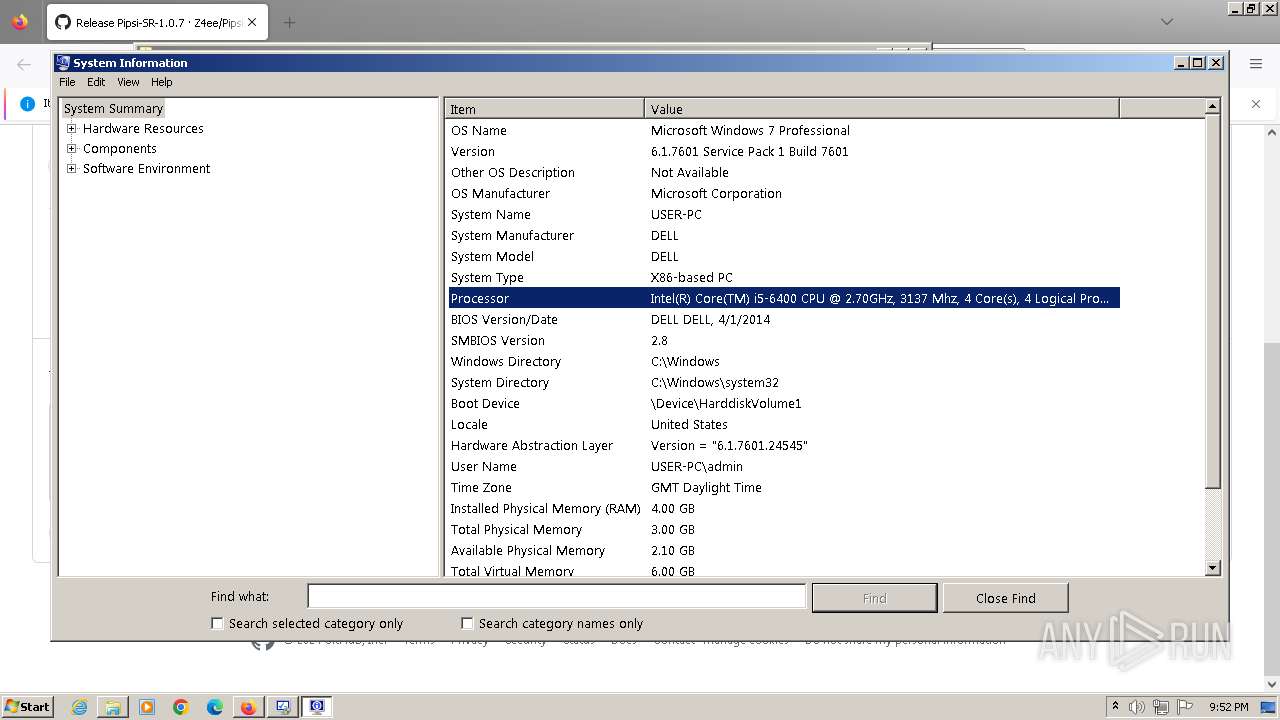This screenshot has height=720, width=1280.
Task: Open the File menu
Action: pyautogui.click(x=67, y=82)
